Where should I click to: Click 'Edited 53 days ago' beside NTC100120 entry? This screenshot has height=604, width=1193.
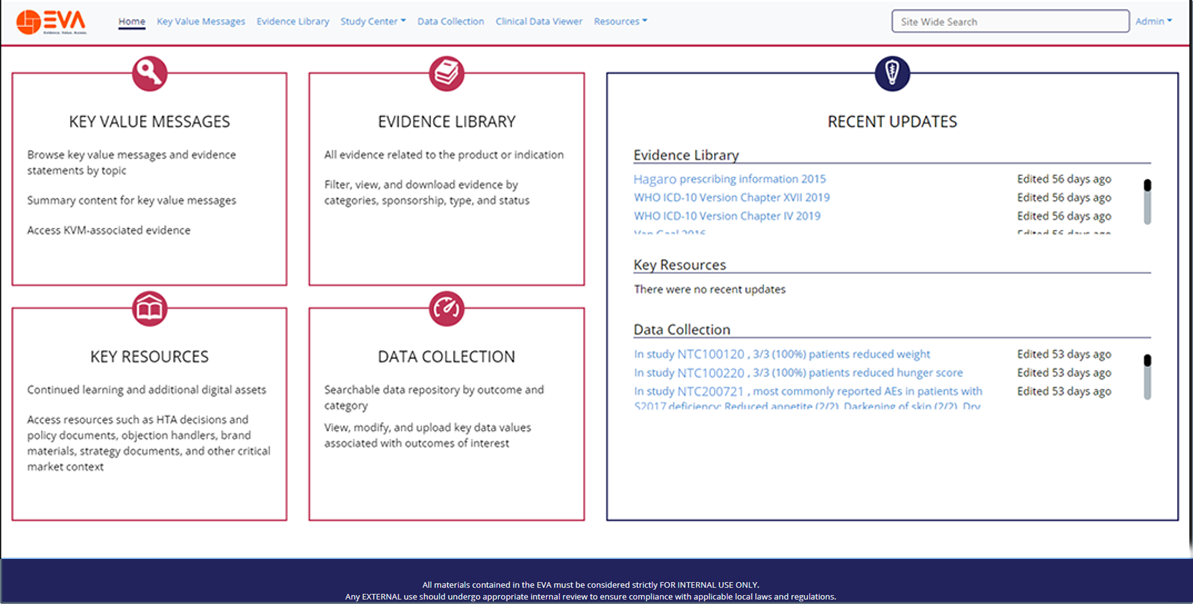pos(1064,354)
